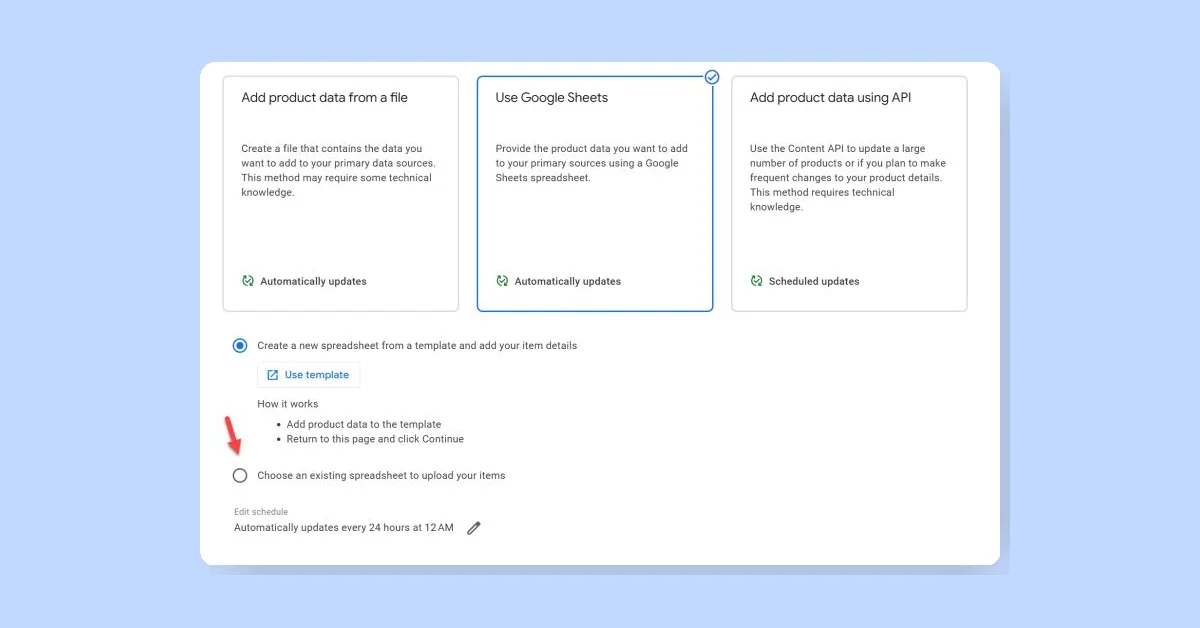Select the Add product data from a file card
Screen dimensions: 1200x628
[341, 194]
